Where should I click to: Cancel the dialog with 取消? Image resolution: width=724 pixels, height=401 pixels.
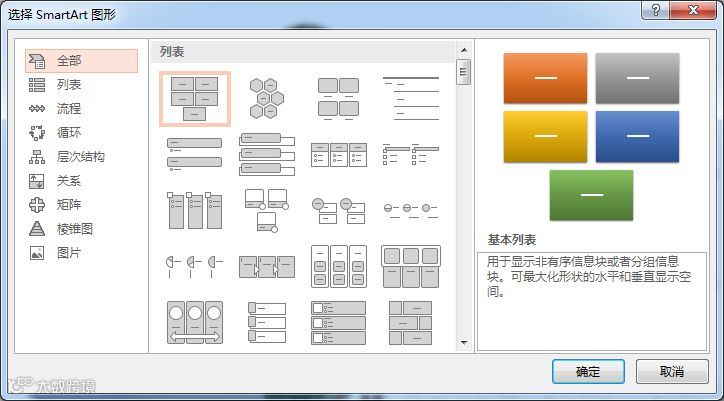click(672, 372)
